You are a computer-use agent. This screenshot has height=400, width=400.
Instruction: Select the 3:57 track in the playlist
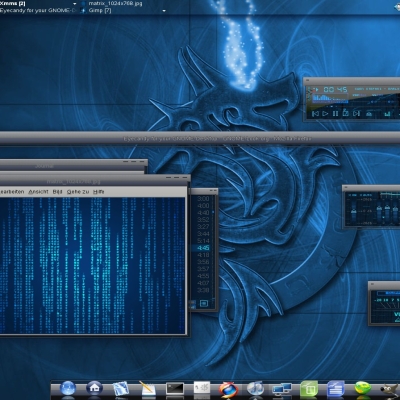[x=203, y=269]
